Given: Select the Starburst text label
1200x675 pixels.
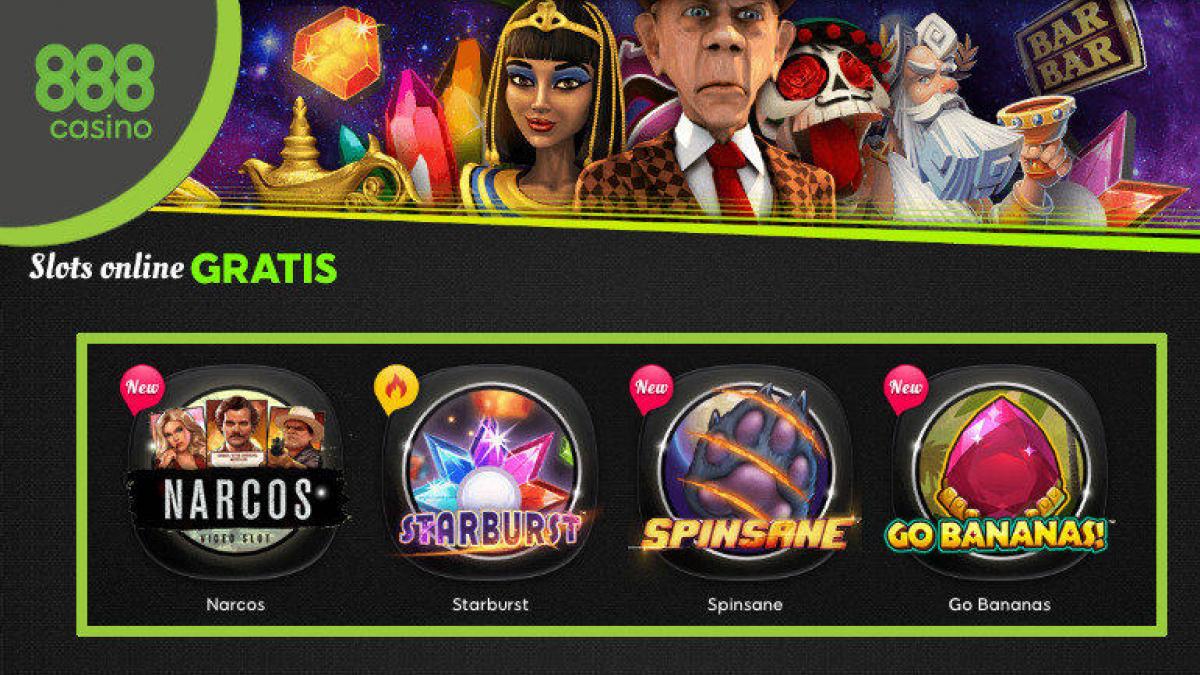Looking at the screenshot, I should click(x=490, y=605).
